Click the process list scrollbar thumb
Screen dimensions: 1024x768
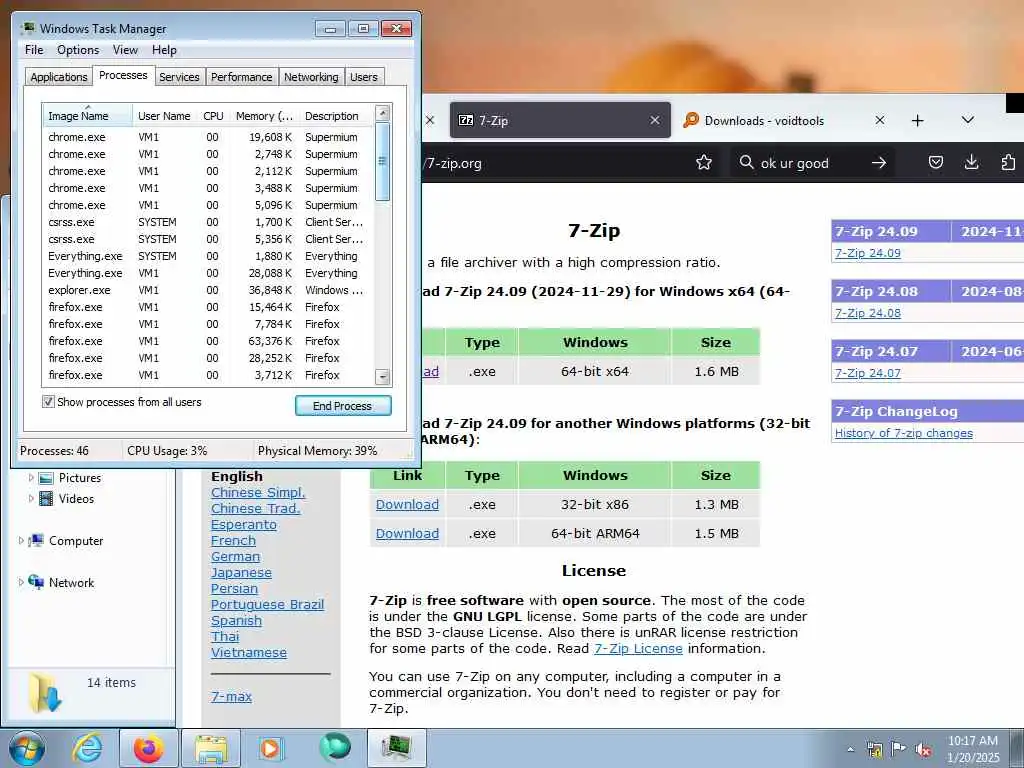(383, 161)
